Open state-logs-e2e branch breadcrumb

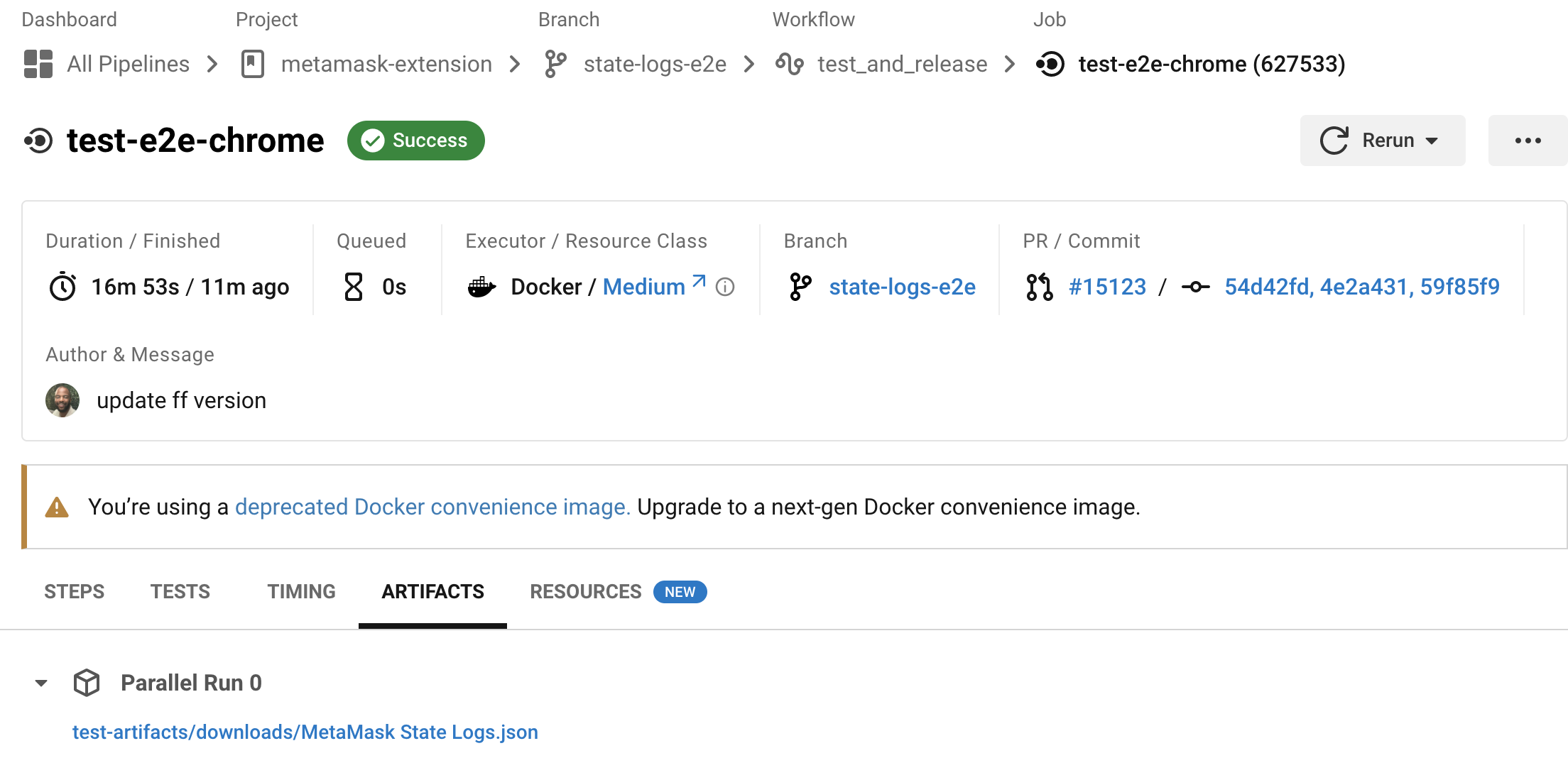(x=655, y=64)
